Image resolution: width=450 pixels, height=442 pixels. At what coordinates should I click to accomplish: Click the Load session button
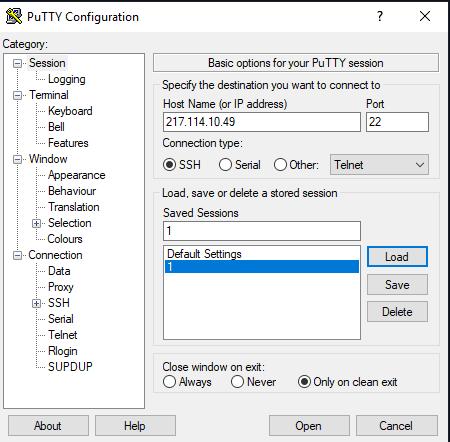(x=397, y=257)
